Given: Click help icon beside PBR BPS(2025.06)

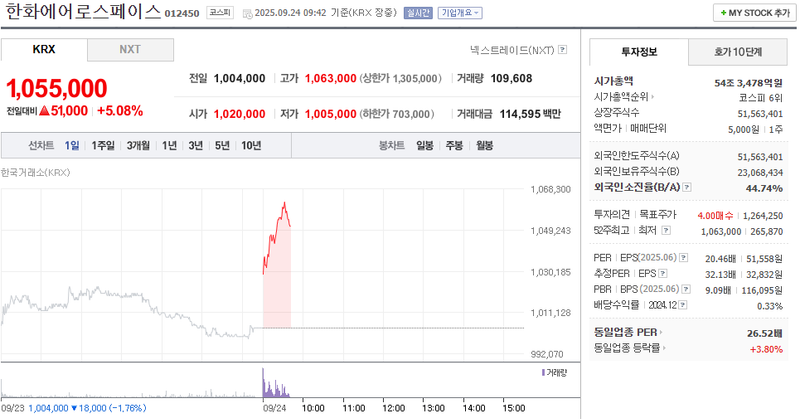Looking at the screenshot, I should pyautogui.click(x=686, y=289).
